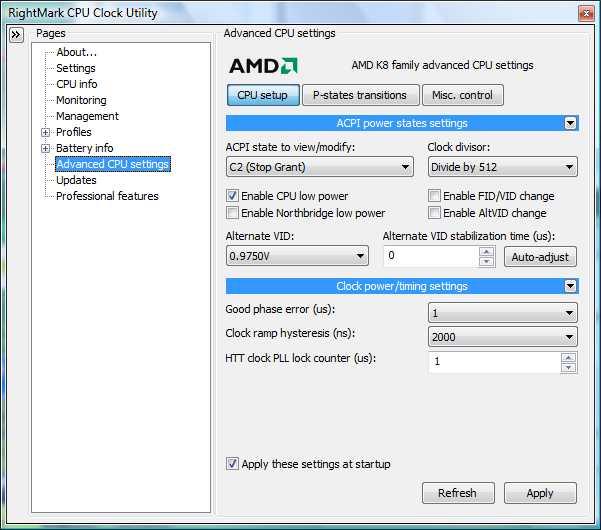Collapse the ACPI power states settings section
601x530 pixels.
[570, 123]
